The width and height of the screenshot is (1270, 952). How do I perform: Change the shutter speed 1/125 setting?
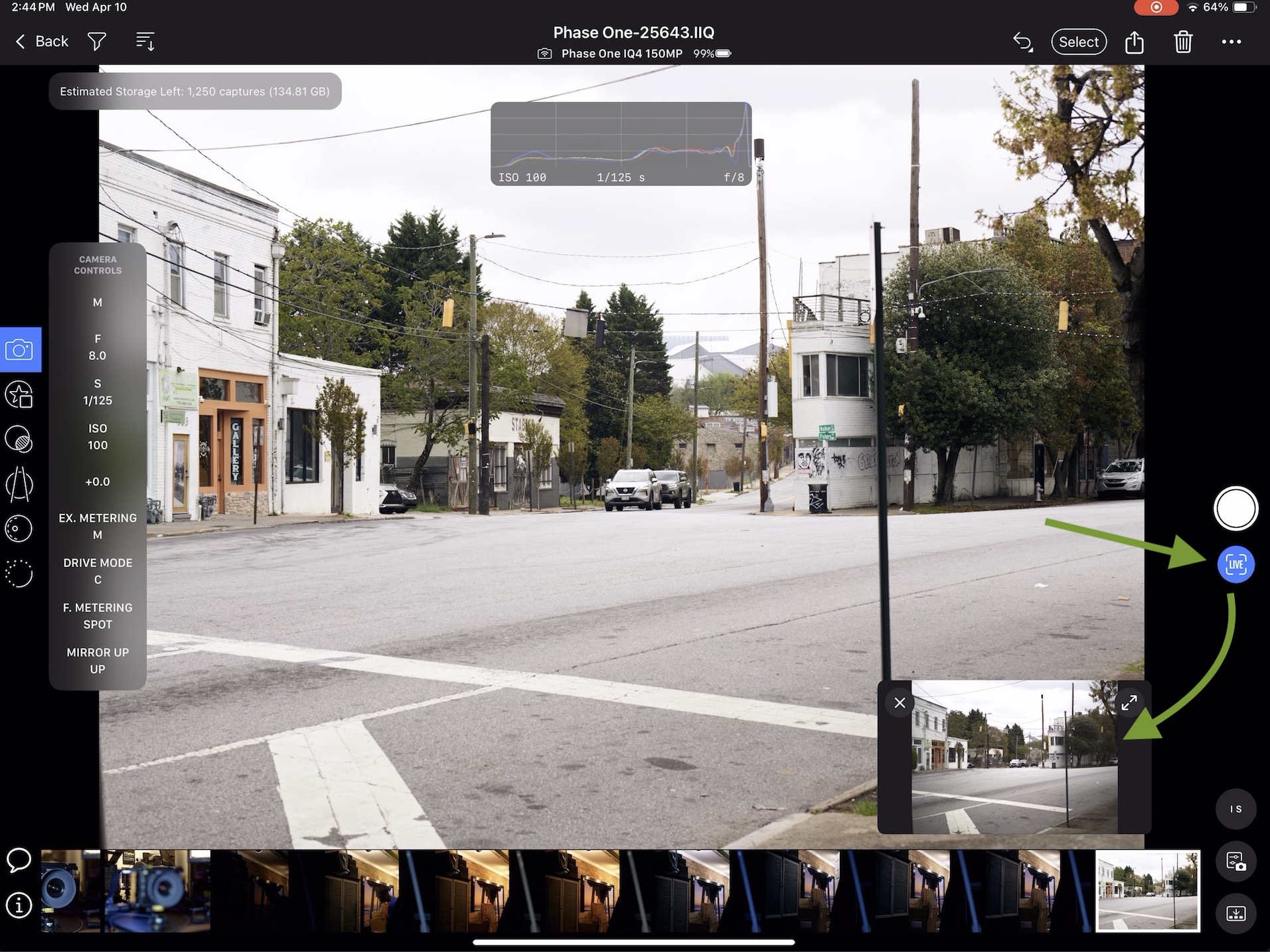tap(98, 392)
